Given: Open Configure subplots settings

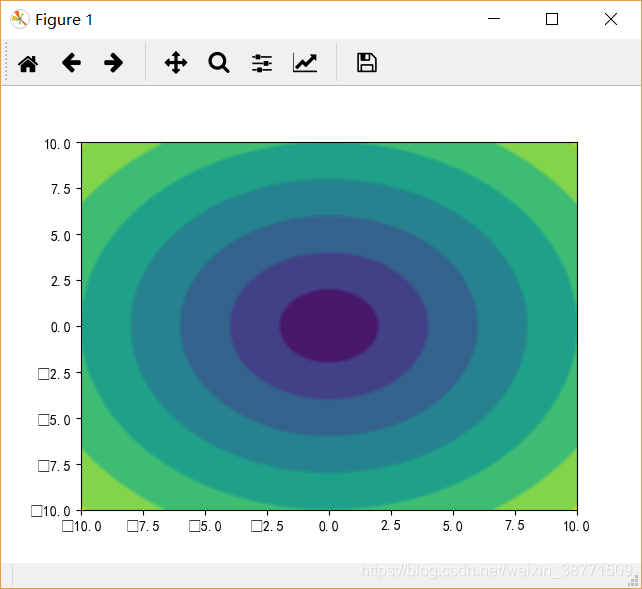Looking at the screenshot, I should pos(262,63).
